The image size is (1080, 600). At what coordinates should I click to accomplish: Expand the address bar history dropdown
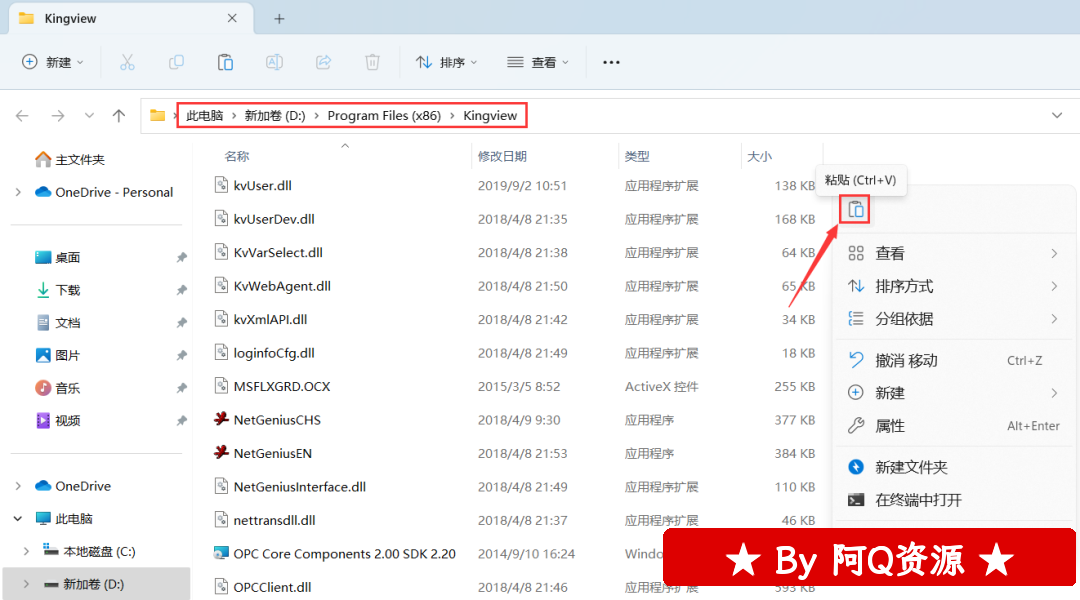tap(1057, 116)
